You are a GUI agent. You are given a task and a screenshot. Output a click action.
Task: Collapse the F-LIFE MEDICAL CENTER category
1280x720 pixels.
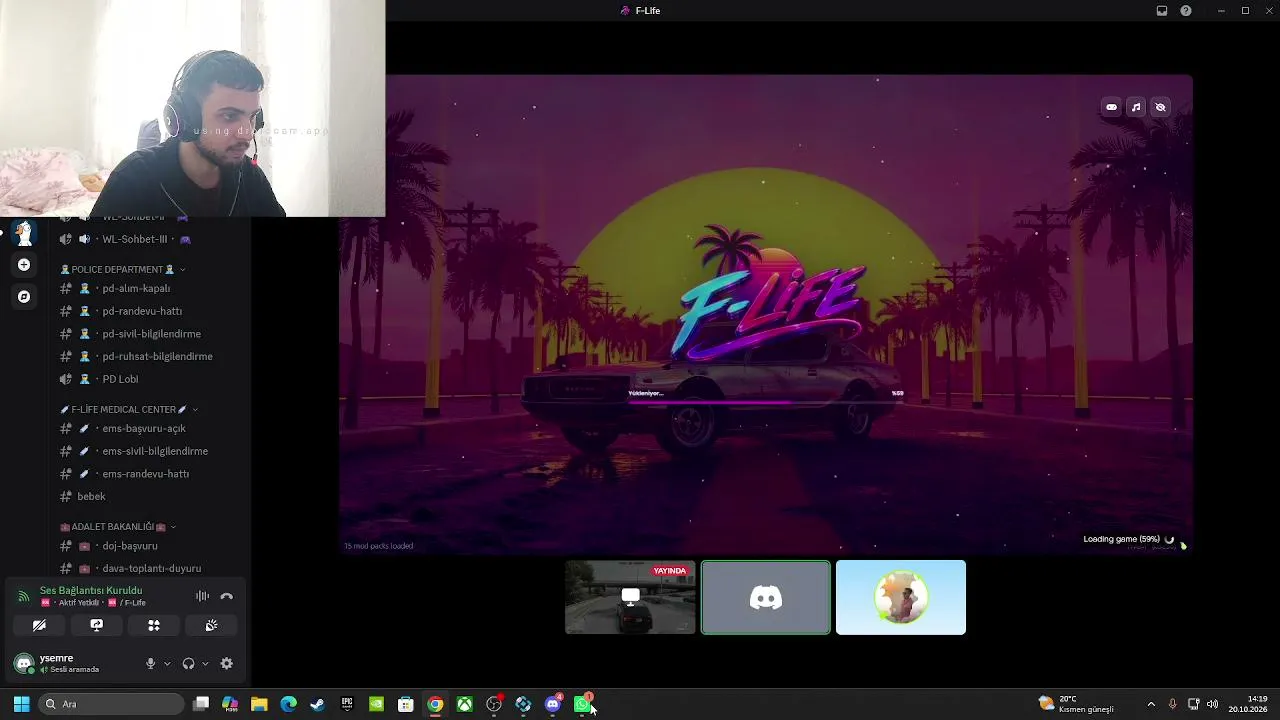(x=129, y=409)
